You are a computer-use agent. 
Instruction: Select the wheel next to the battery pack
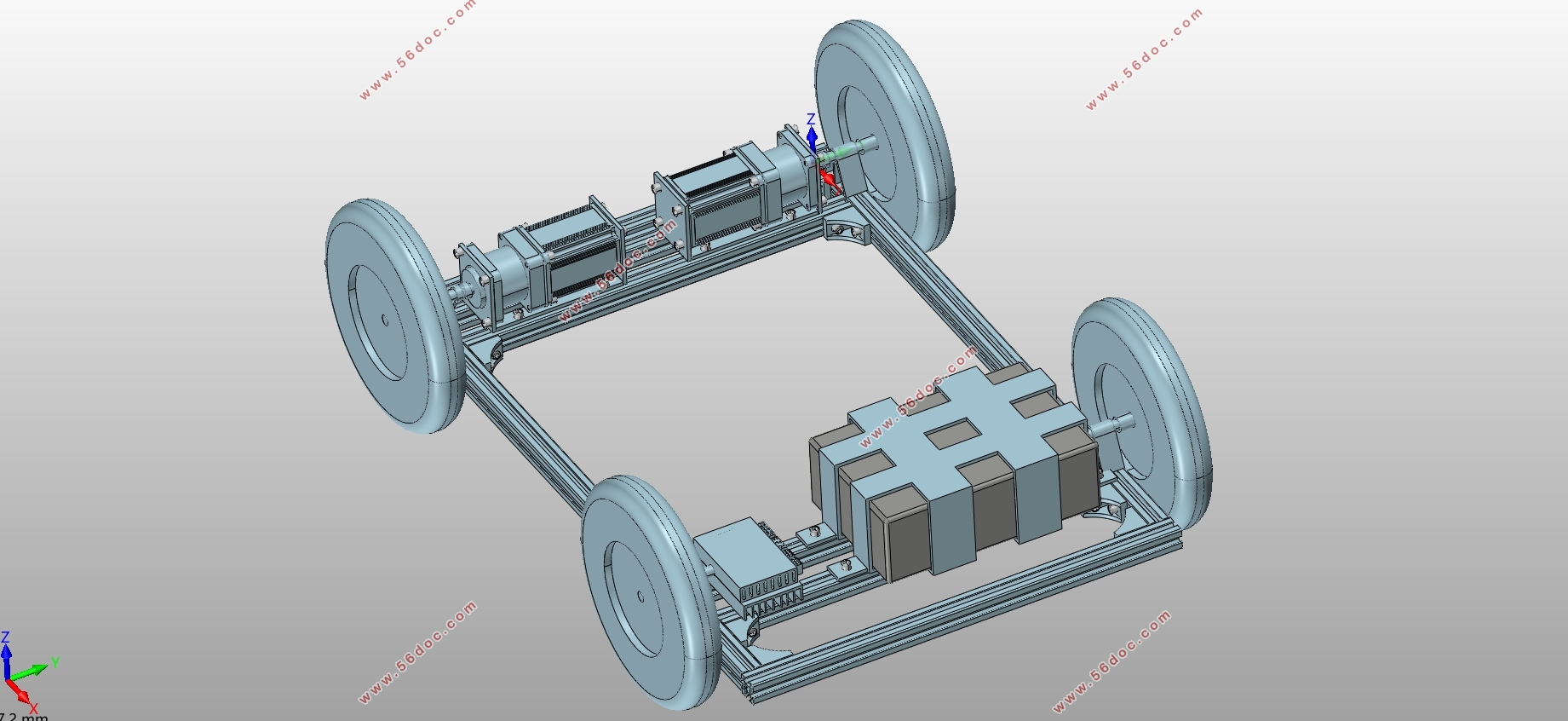1141,418
